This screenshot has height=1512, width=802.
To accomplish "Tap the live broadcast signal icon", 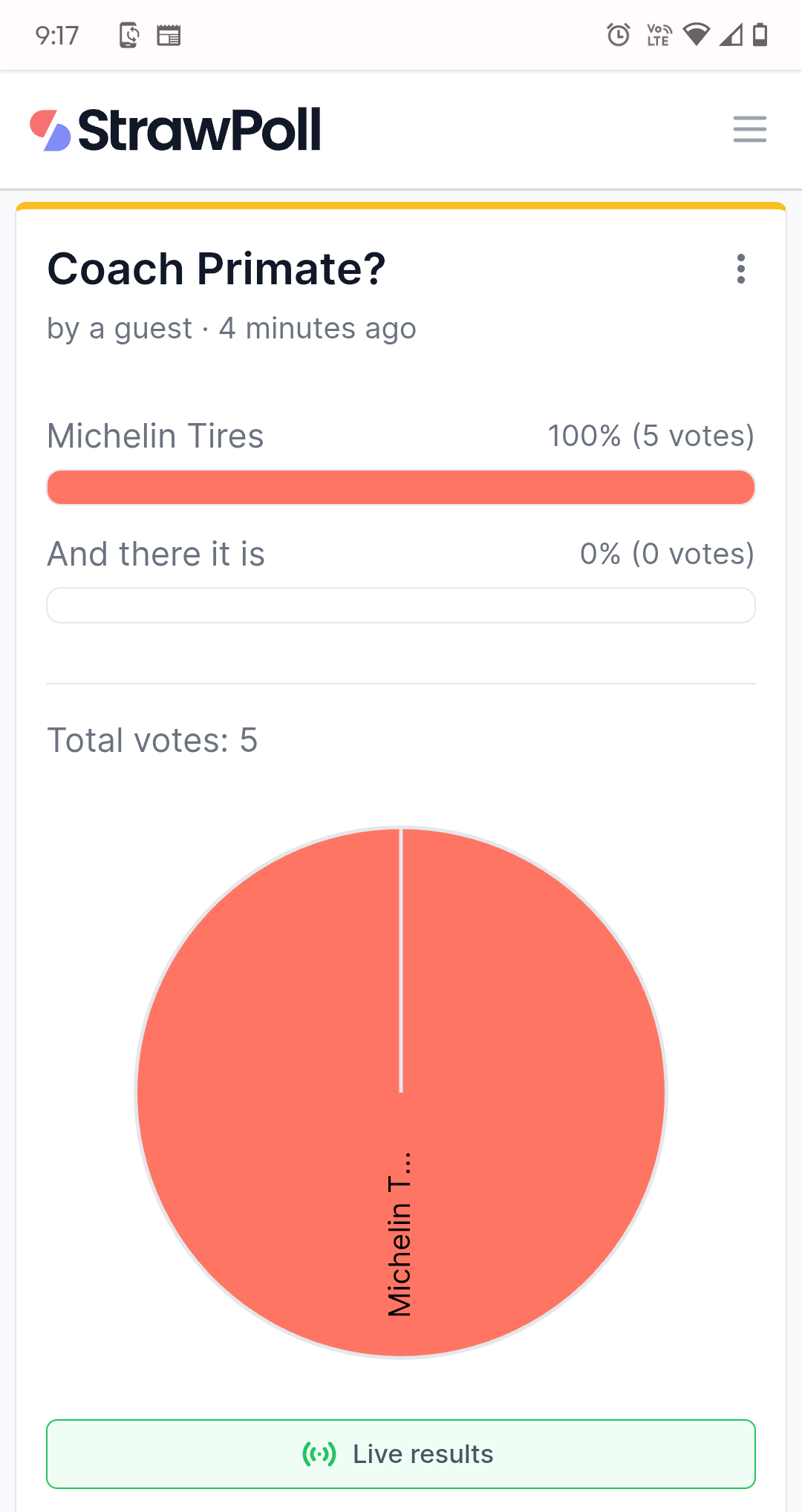I will click(319, 1453).
